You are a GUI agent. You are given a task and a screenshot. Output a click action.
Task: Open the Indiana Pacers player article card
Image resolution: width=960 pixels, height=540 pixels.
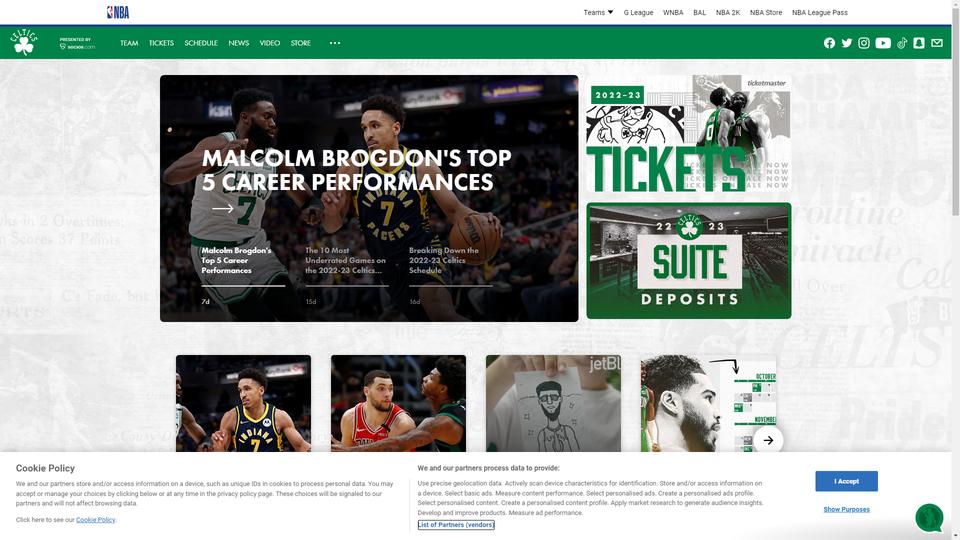point(243,403)
